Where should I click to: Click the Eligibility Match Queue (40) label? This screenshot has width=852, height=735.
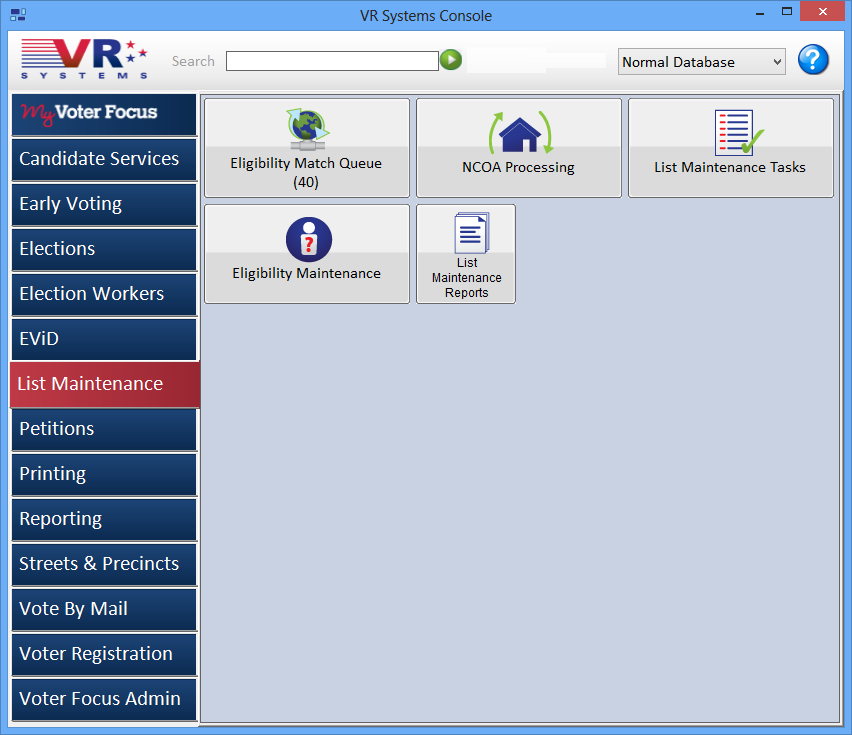[306, 173]
